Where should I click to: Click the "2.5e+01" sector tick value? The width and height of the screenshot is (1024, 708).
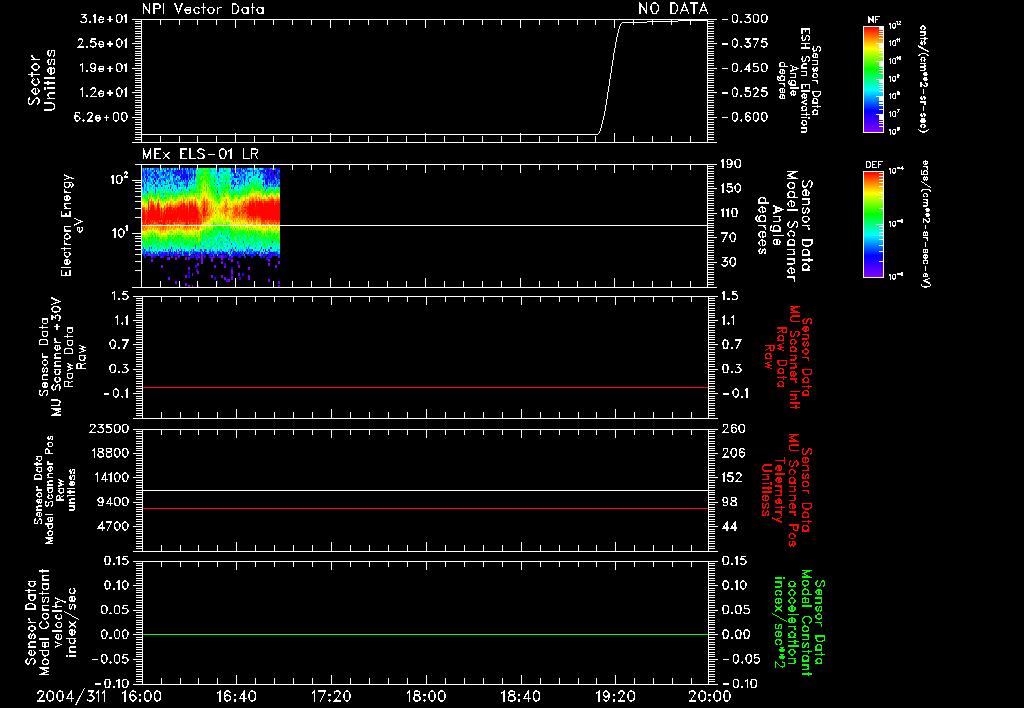point(104,43)
